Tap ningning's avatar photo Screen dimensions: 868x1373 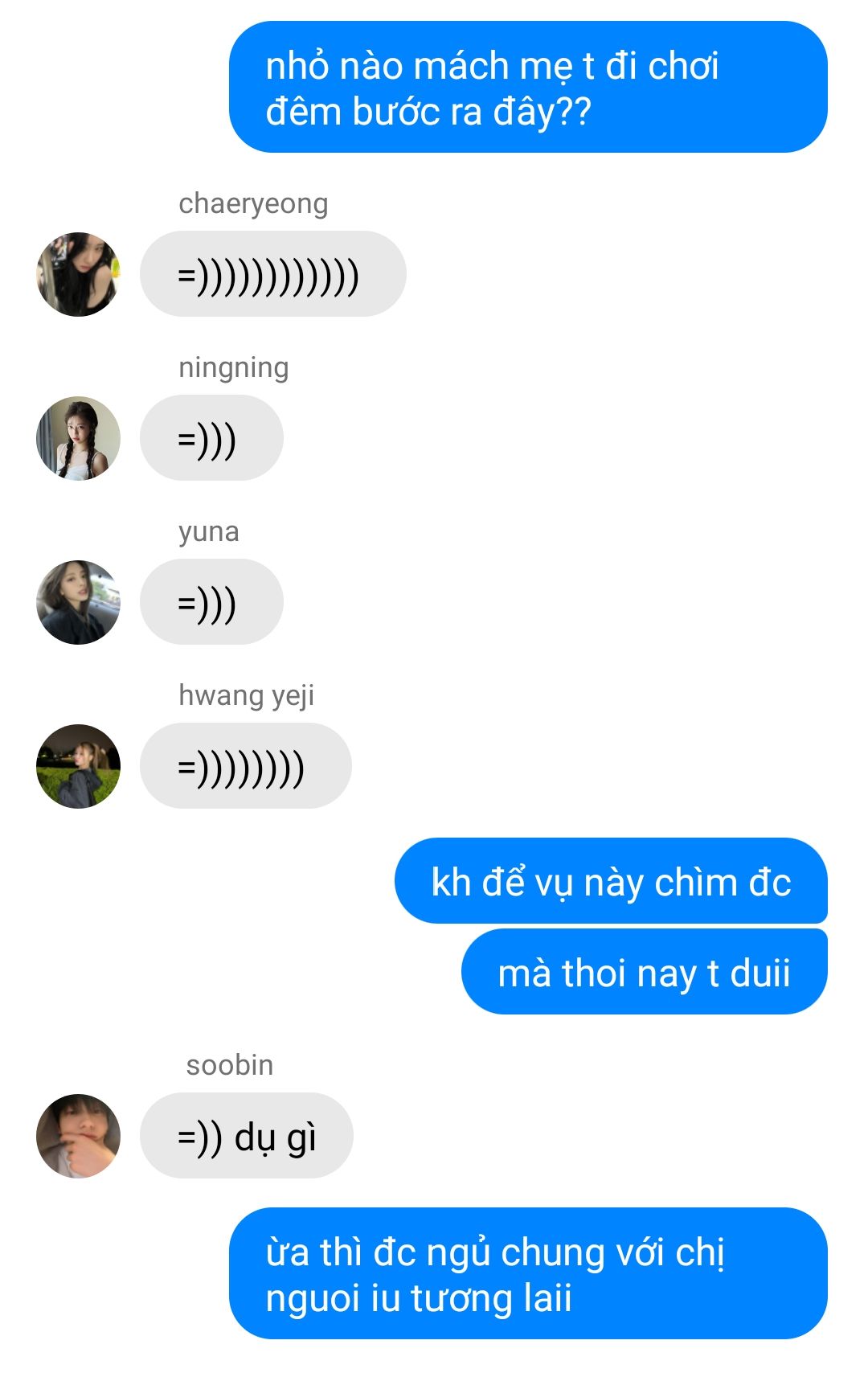coord(78,438)
